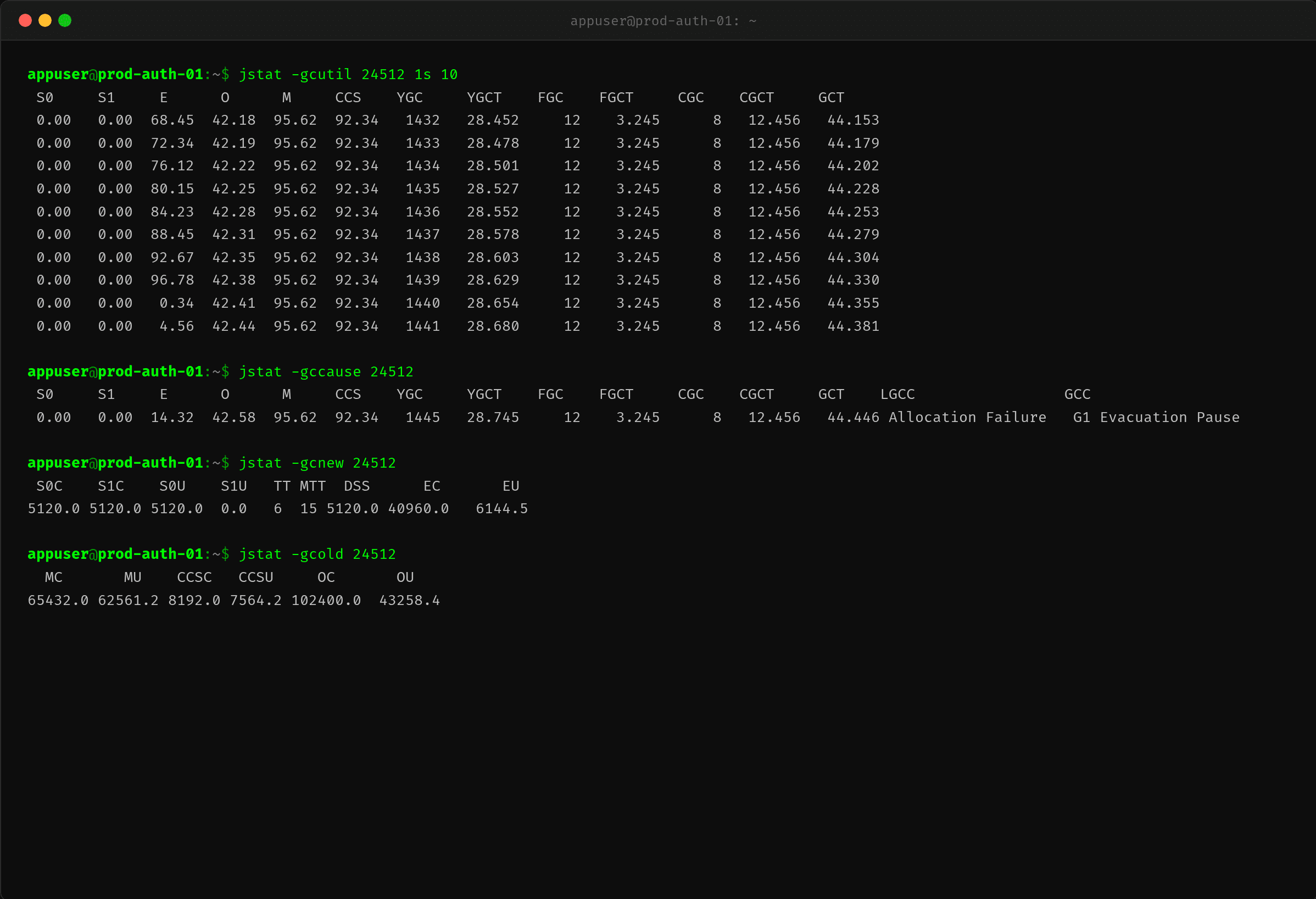Click the GCT value 44.330
Viewport: 1316px width, 899px height.
pos(854,280)
